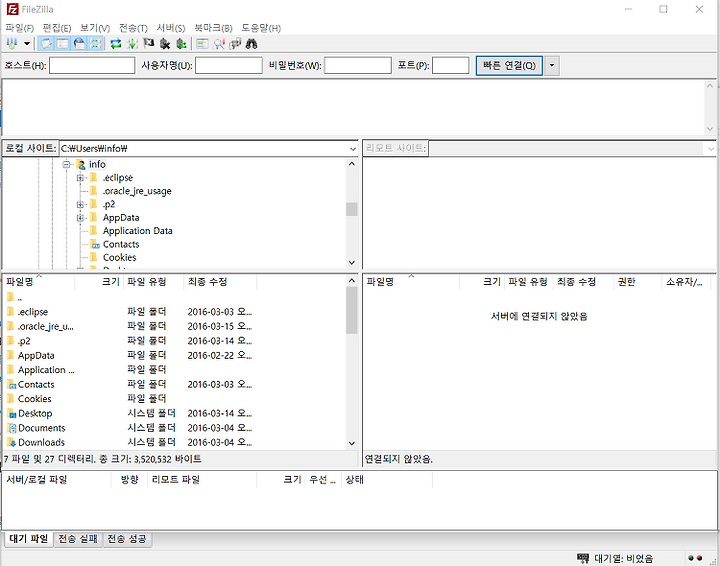Open the directory listing filters dialog
The width and height of the screenshot is (720, 566).
[202, 44]
